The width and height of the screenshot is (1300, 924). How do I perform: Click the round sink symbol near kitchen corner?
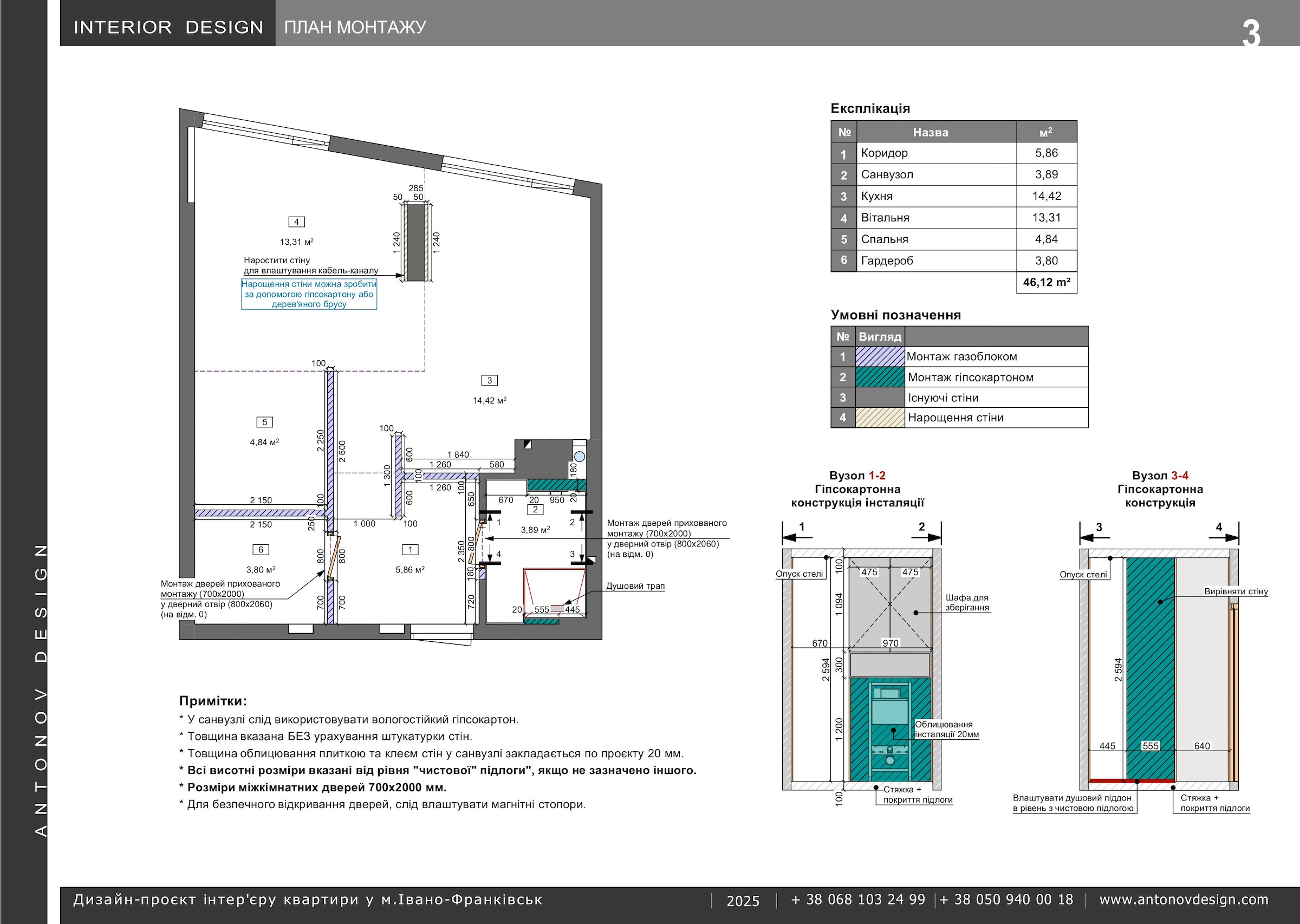click(579, 456)
